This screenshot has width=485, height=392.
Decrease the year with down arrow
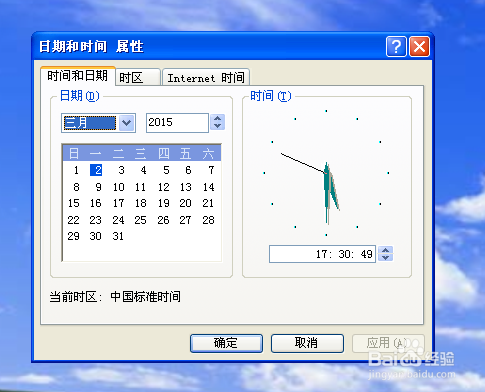(x=217, y=126)
